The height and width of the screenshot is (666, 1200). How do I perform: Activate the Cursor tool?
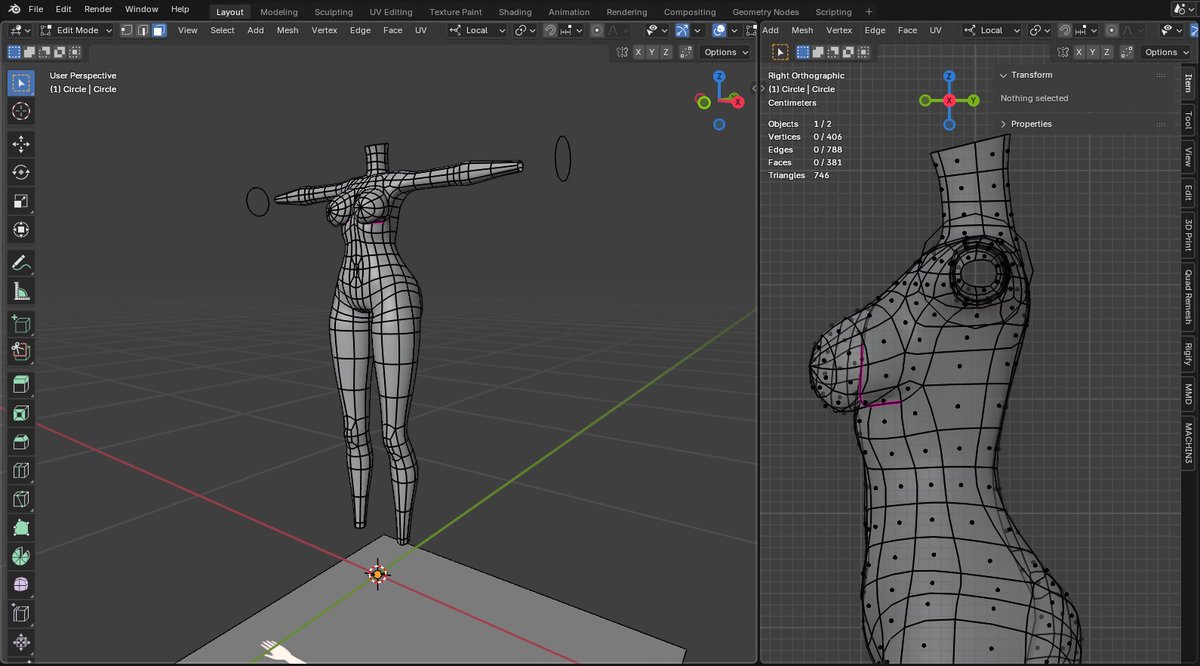click(21, 111)
